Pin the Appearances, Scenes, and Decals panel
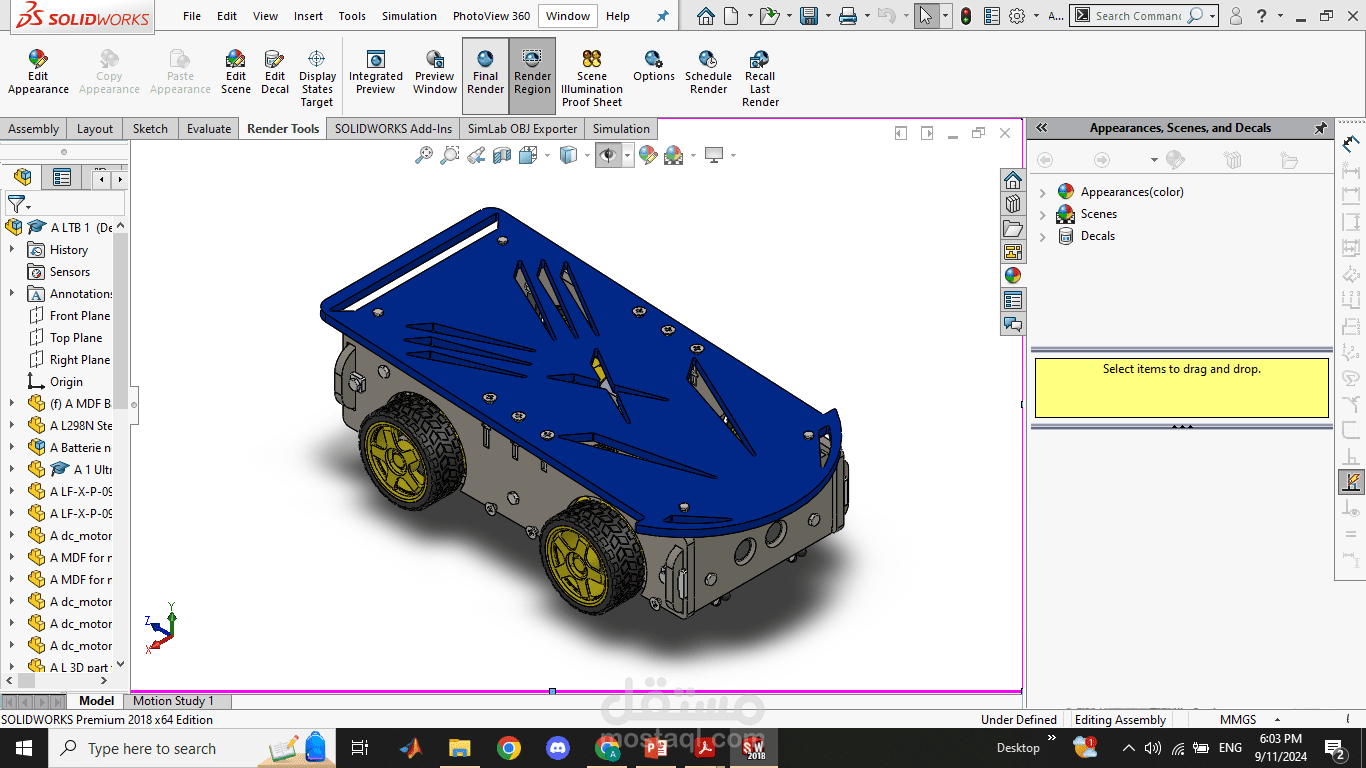Screen dimensions: 1366x768 pos(1320,128)
